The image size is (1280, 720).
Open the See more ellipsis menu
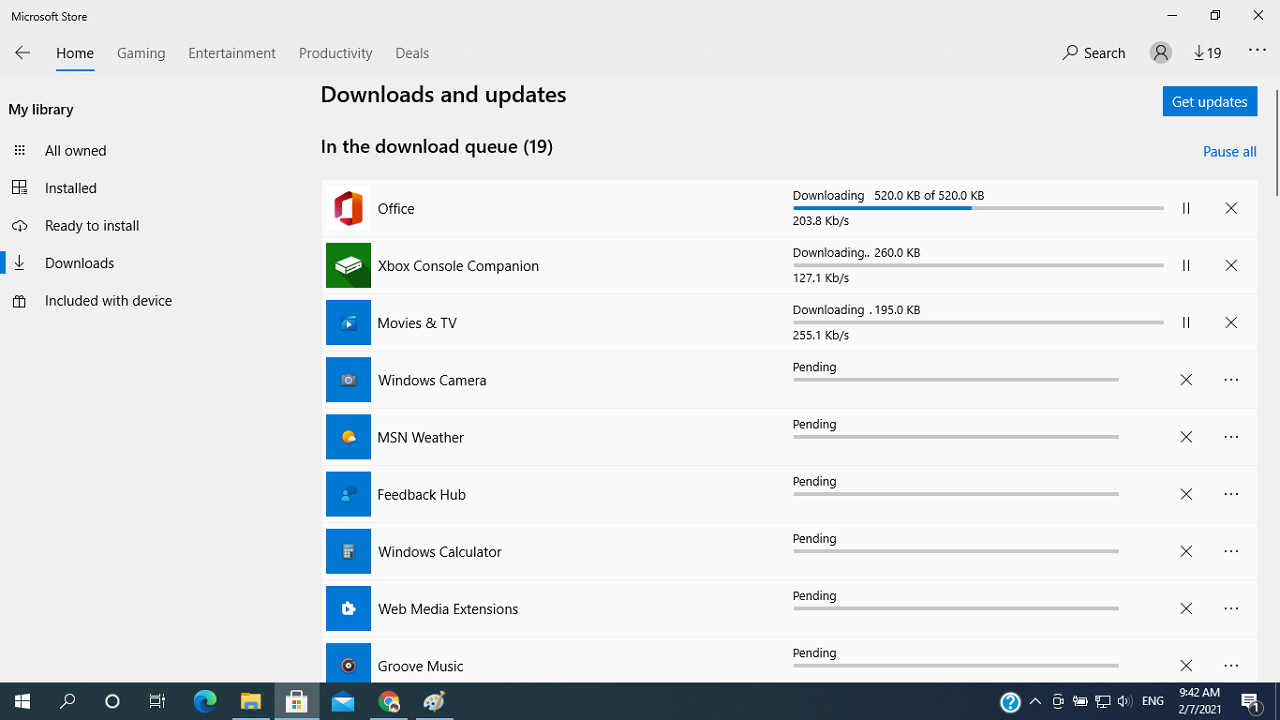(1257, 51)
